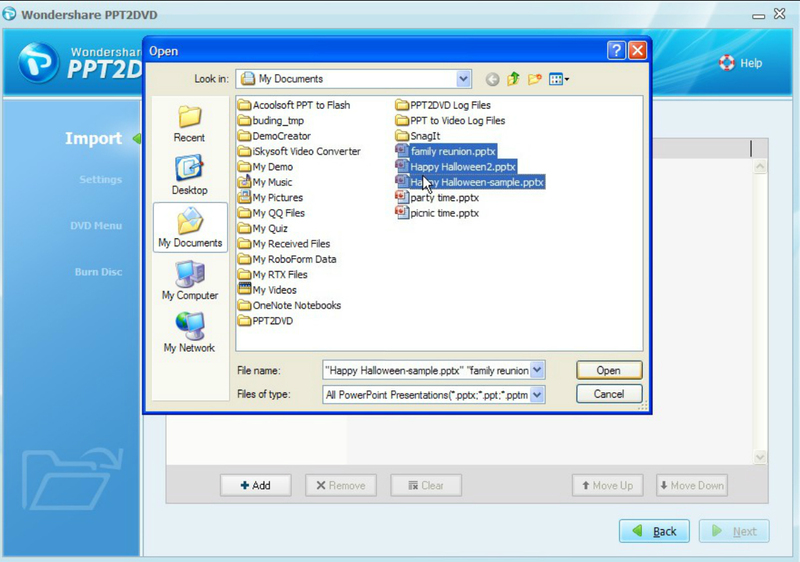
Task: Switch to Burn Disc step
Action: click(98, 272)
